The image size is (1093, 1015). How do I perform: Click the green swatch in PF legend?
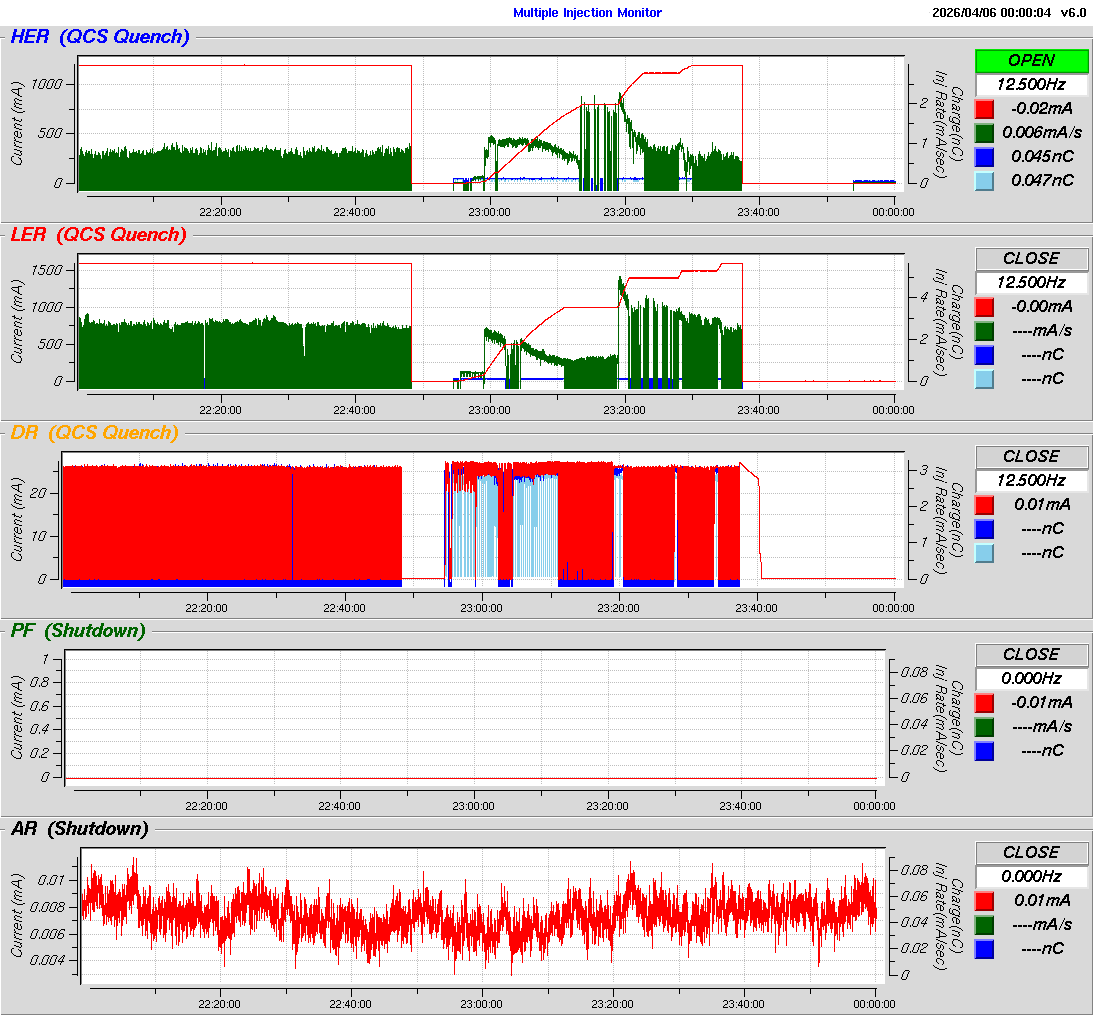[x=985, y=727]
